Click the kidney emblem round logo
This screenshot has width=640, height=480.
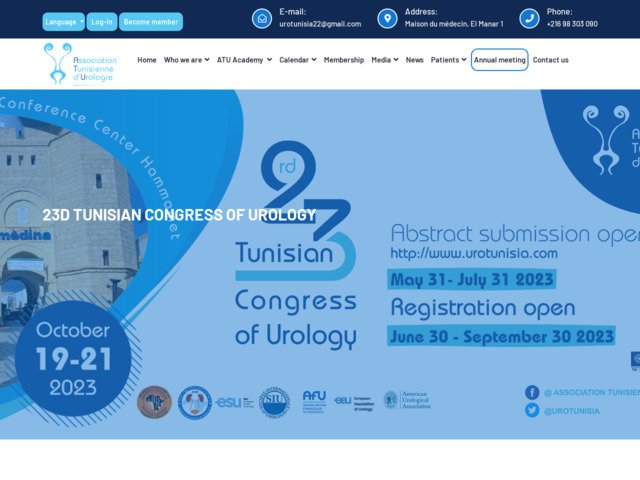[195, 402]
